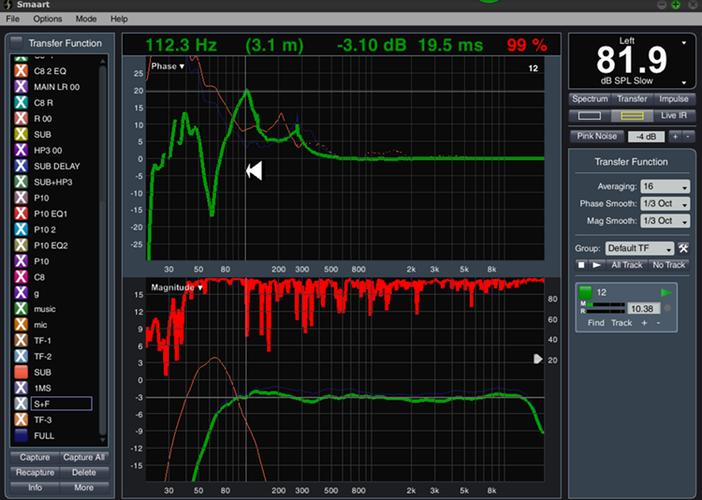Switch to Spectrum mode
The width and height of the screenshot is (702, 500).
590,99
